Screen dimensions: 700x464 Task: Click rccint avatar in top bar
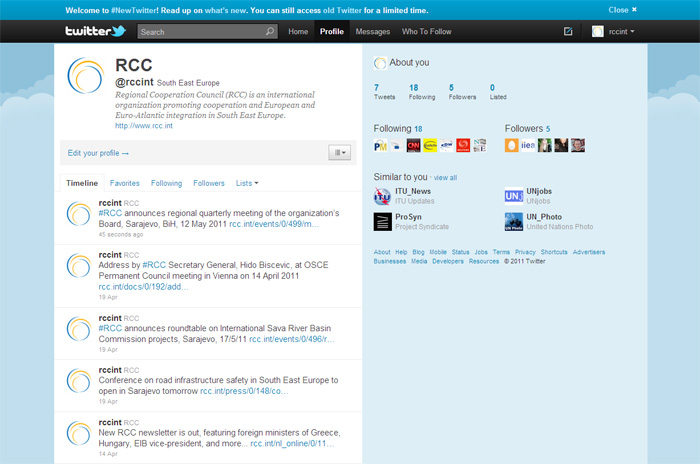[x=597, y=31]
